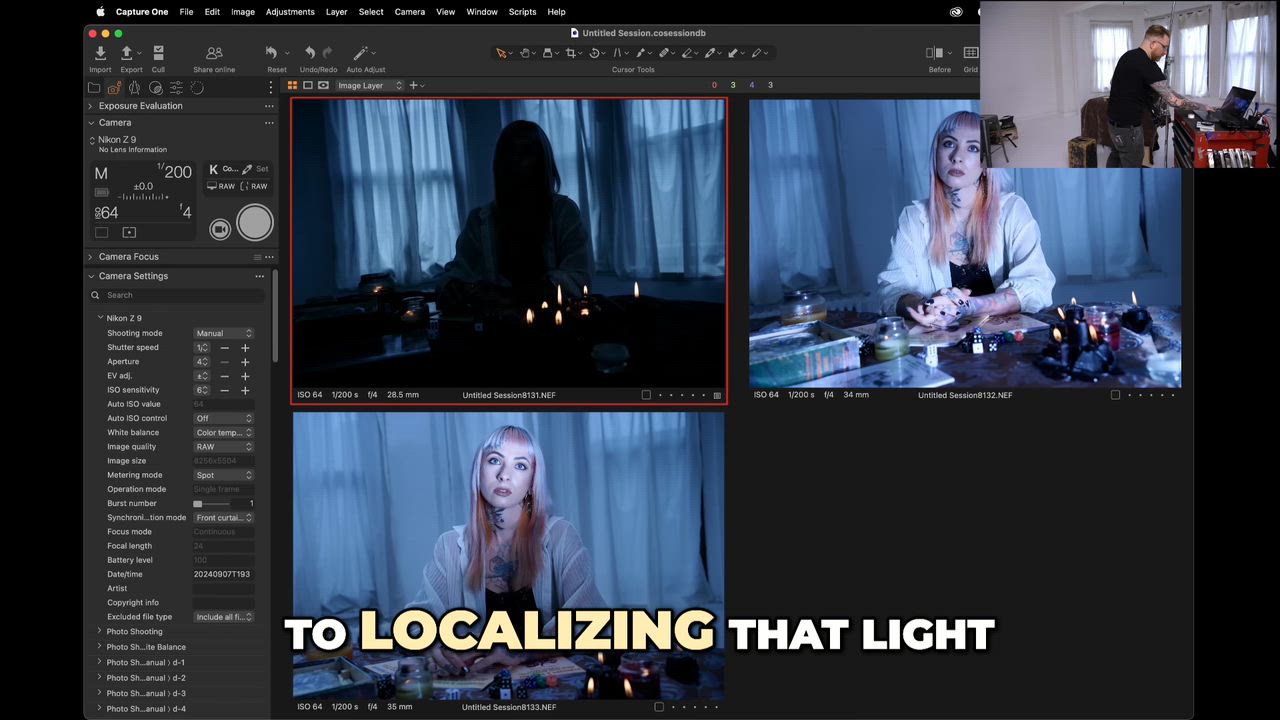Click the Import icon in toolbar
The image size is (1280, 720).
pyautogui.click(x=100, y=53)
